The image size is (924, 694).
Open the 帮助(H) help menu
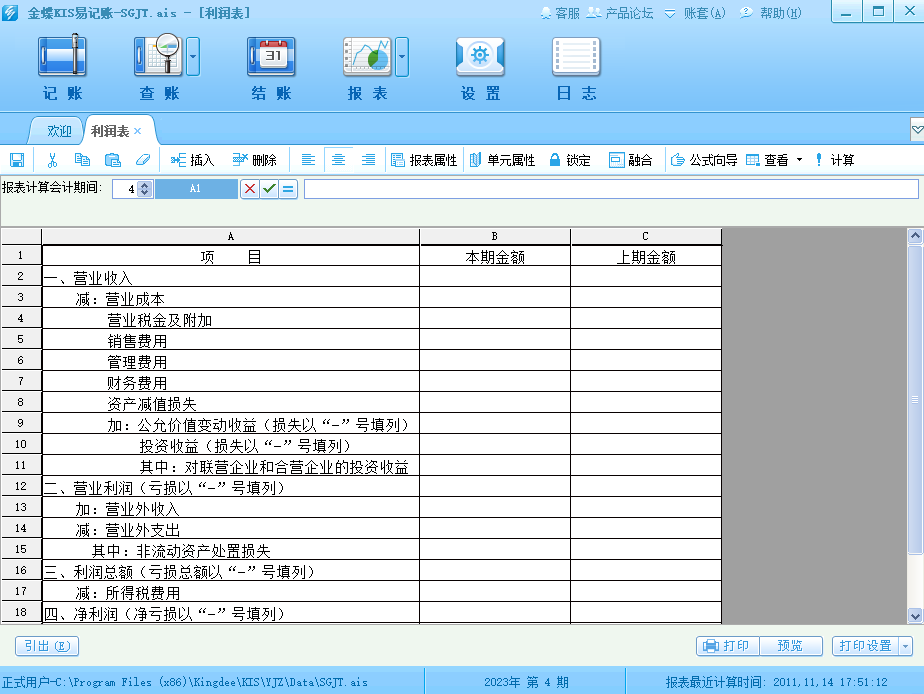pos(771,13)
